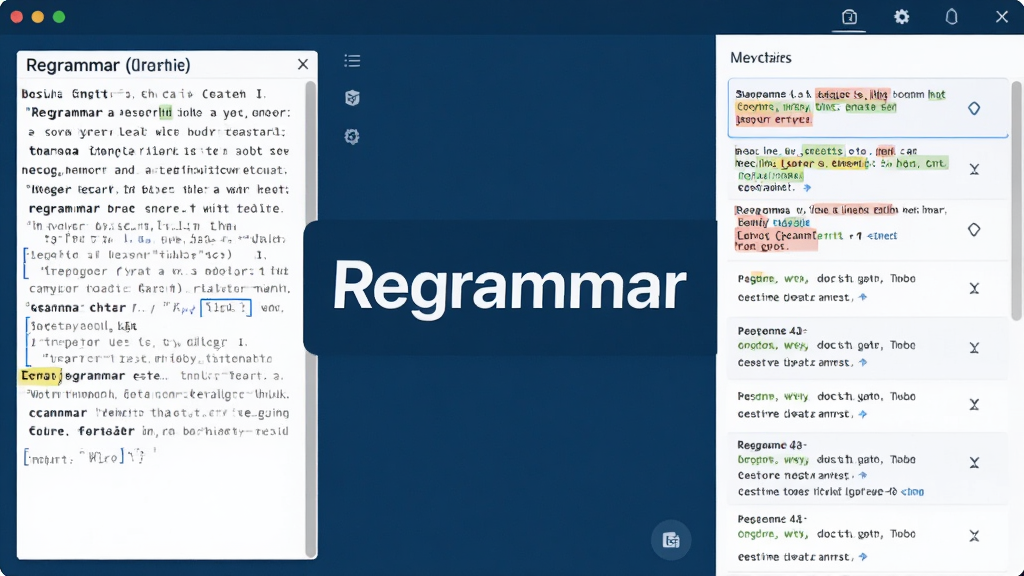Viewport: 1024px width, 576px height.
Task: Close the Regrammar (0rarhie) document panel
Action: 302,64
